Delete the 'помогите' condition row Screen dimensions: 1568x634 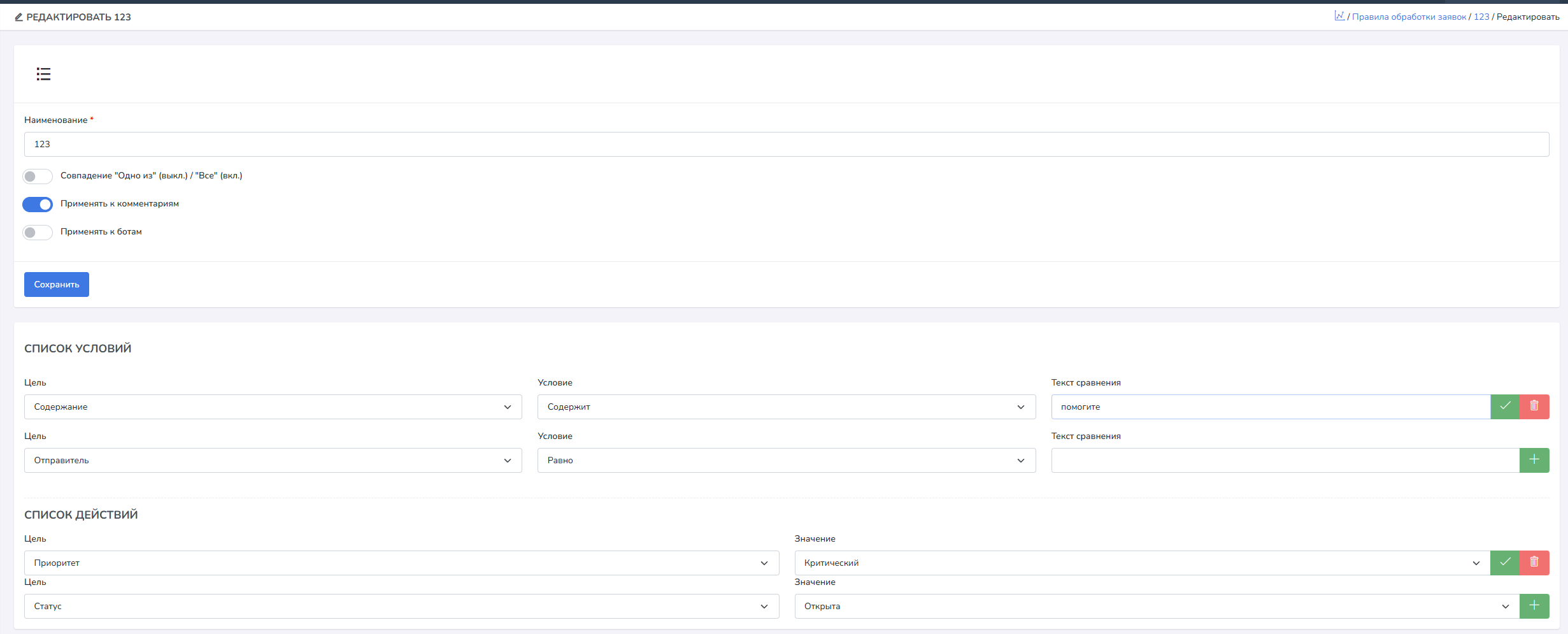tap(1534, 407)
